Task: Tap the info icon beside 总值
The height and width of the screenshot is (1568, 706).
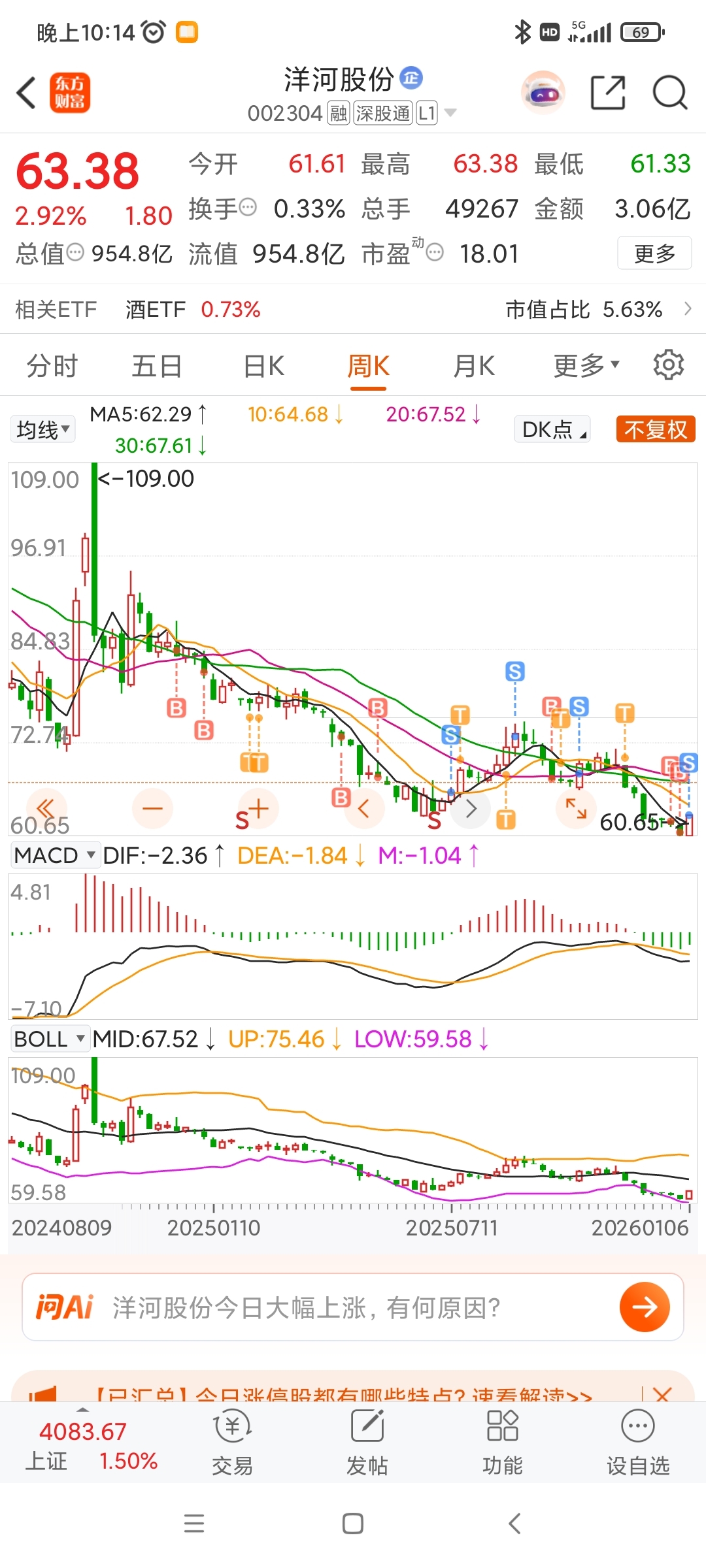Action: coord(75,252)
